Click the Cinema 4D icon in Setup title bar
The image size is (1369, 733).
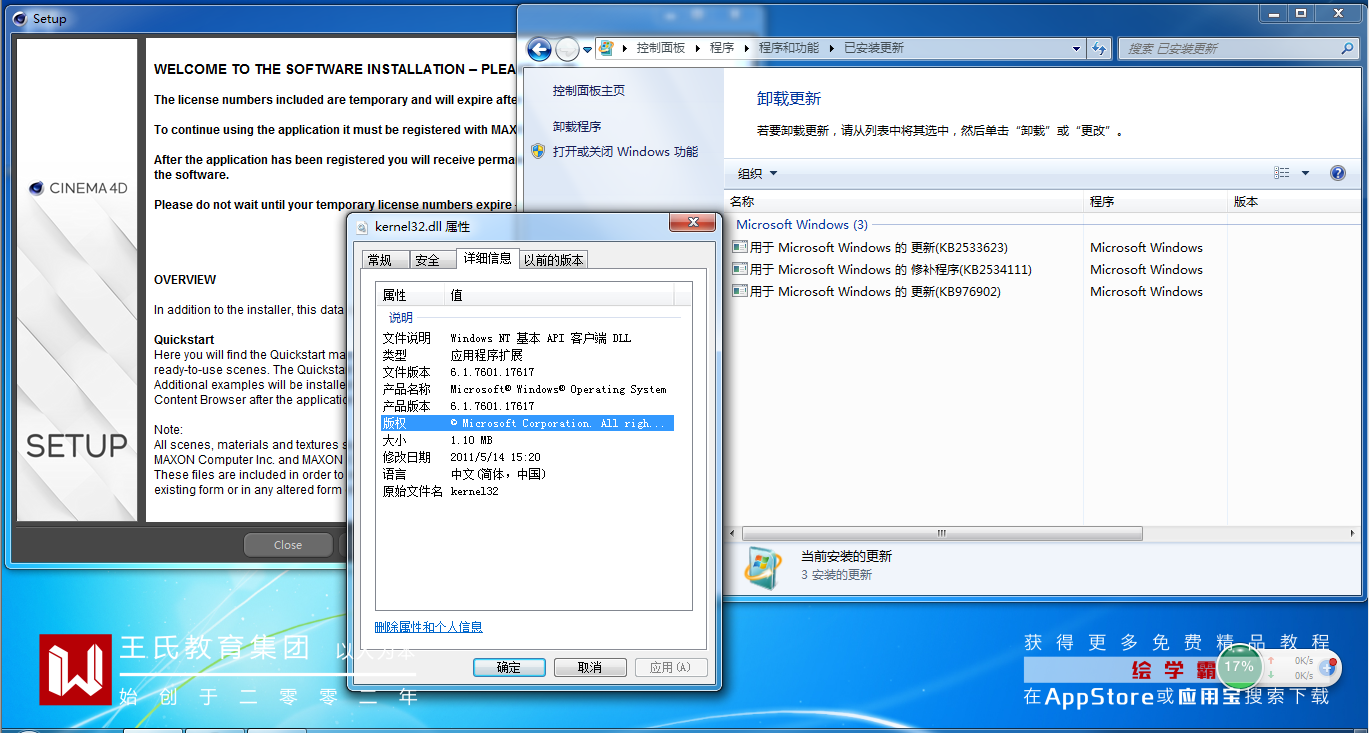20,18
